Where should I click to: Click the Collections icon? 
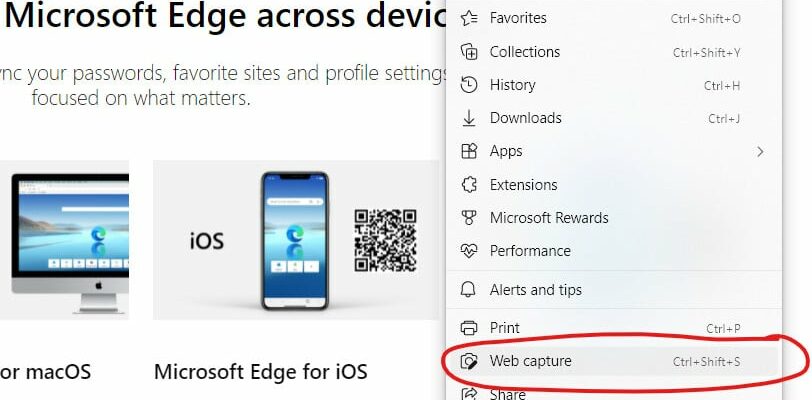(468, 52)
